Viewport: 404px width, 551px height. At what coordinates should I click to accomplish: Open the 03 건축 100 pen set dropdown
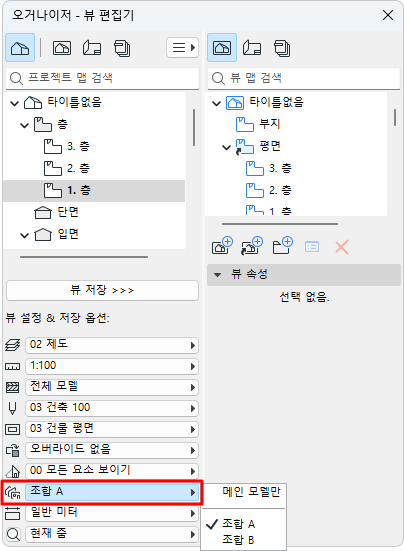[x=112, y=408]
